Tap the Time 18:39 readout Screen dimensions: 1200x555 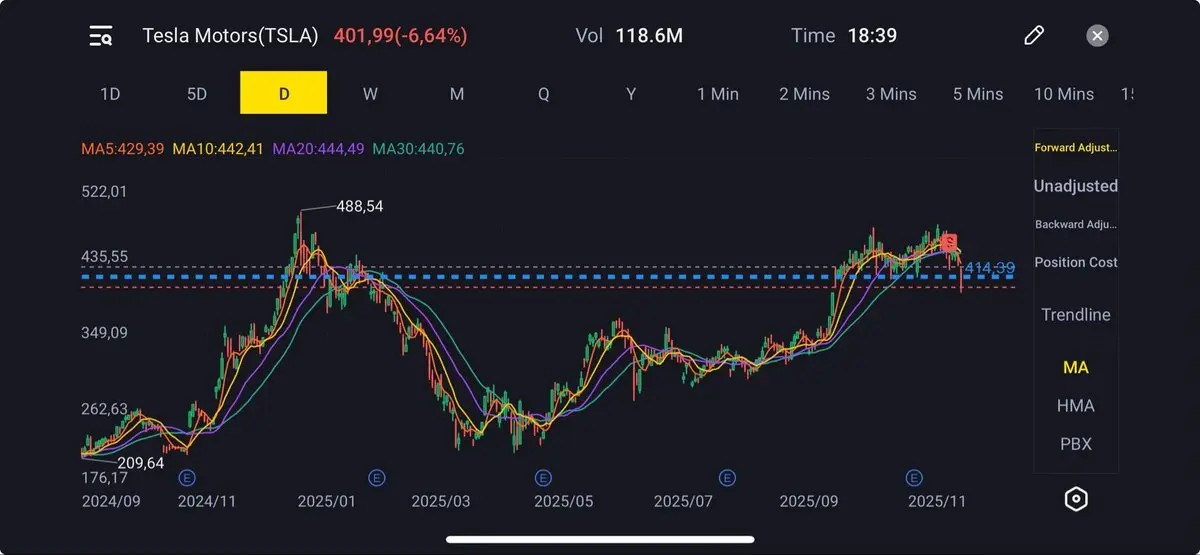point(844,36)
